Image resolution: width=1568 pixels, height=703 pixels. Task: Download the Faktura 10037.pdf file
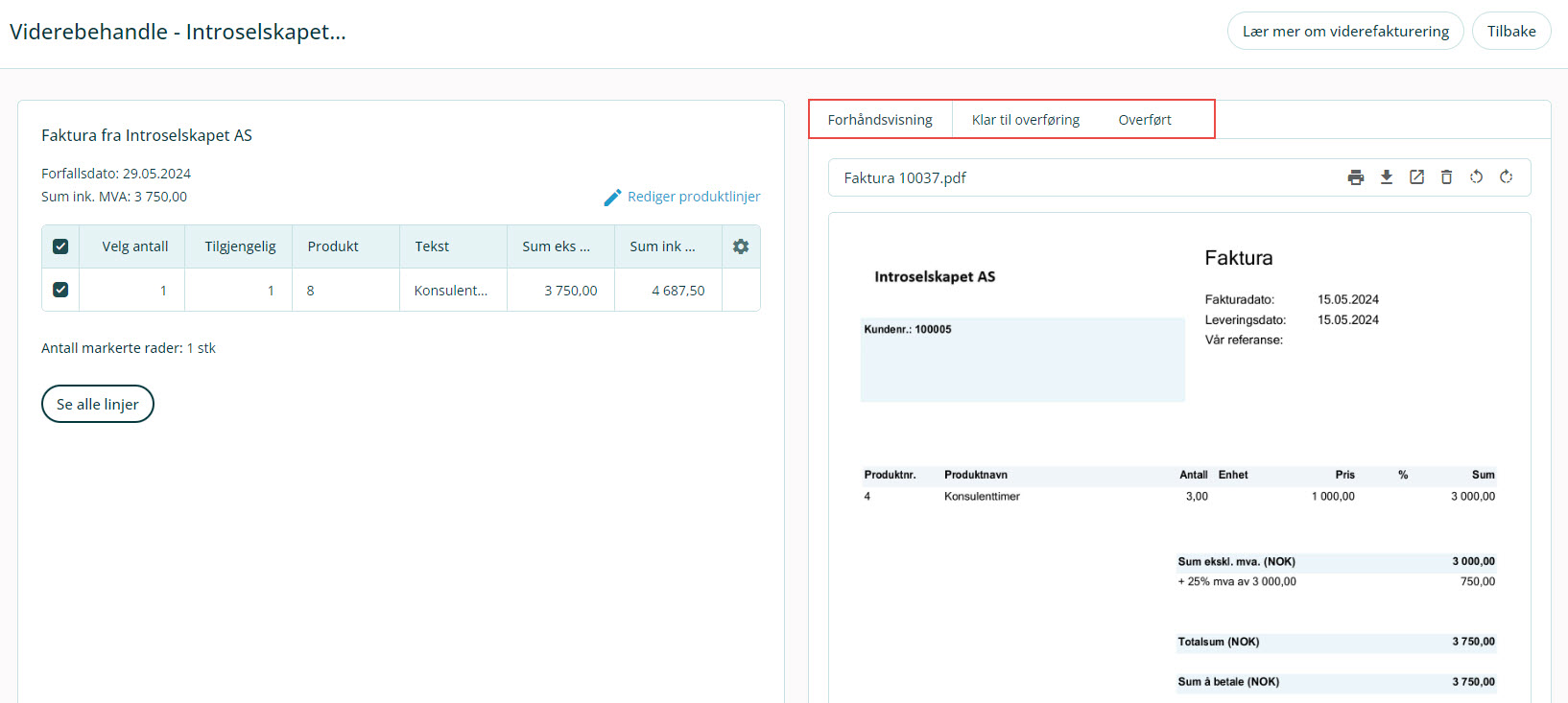[1386, 177]
